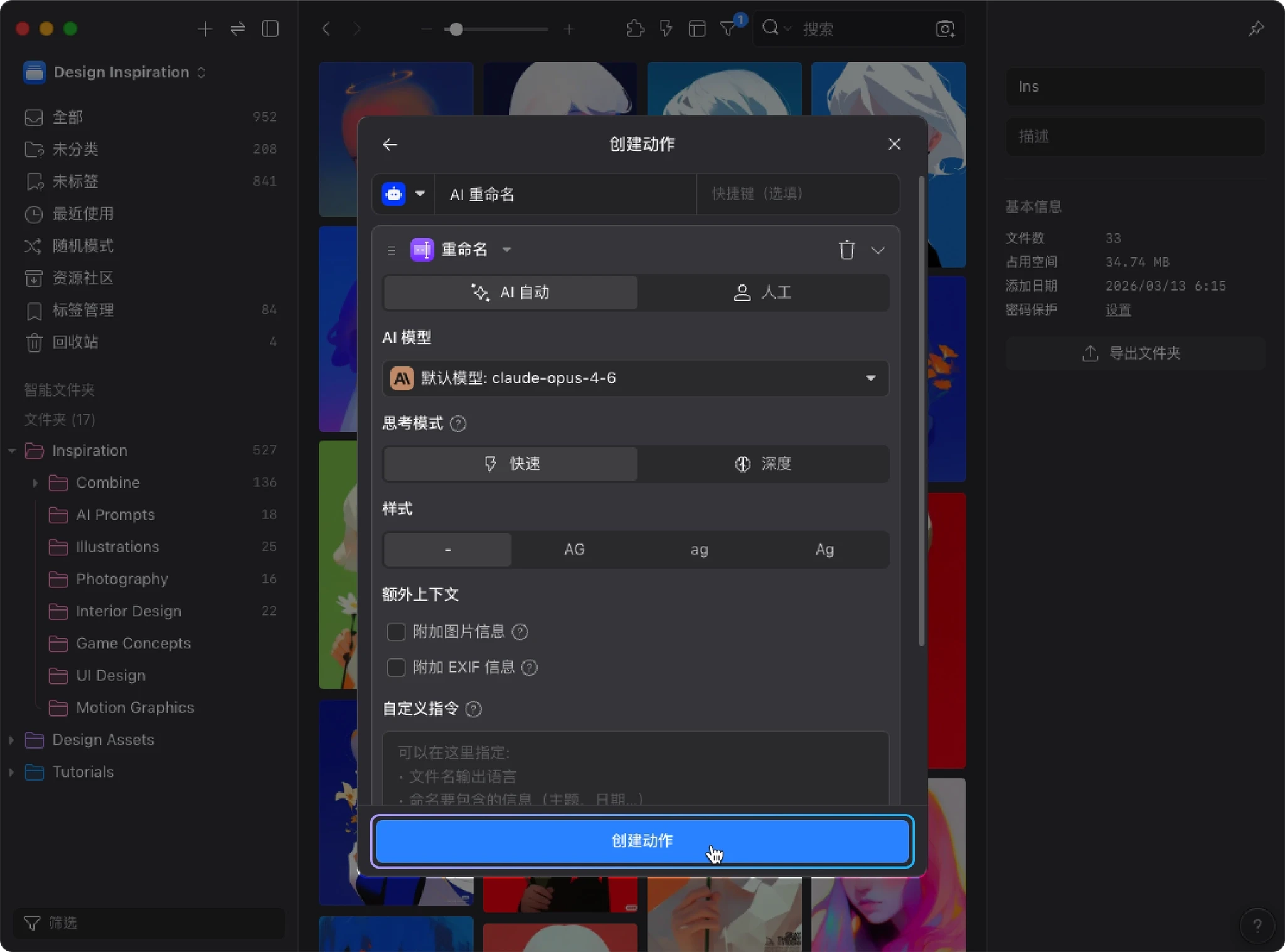Open the AI 模型 dropdown
This screenshot has height=952, width=1285.
tap(636, 378)
